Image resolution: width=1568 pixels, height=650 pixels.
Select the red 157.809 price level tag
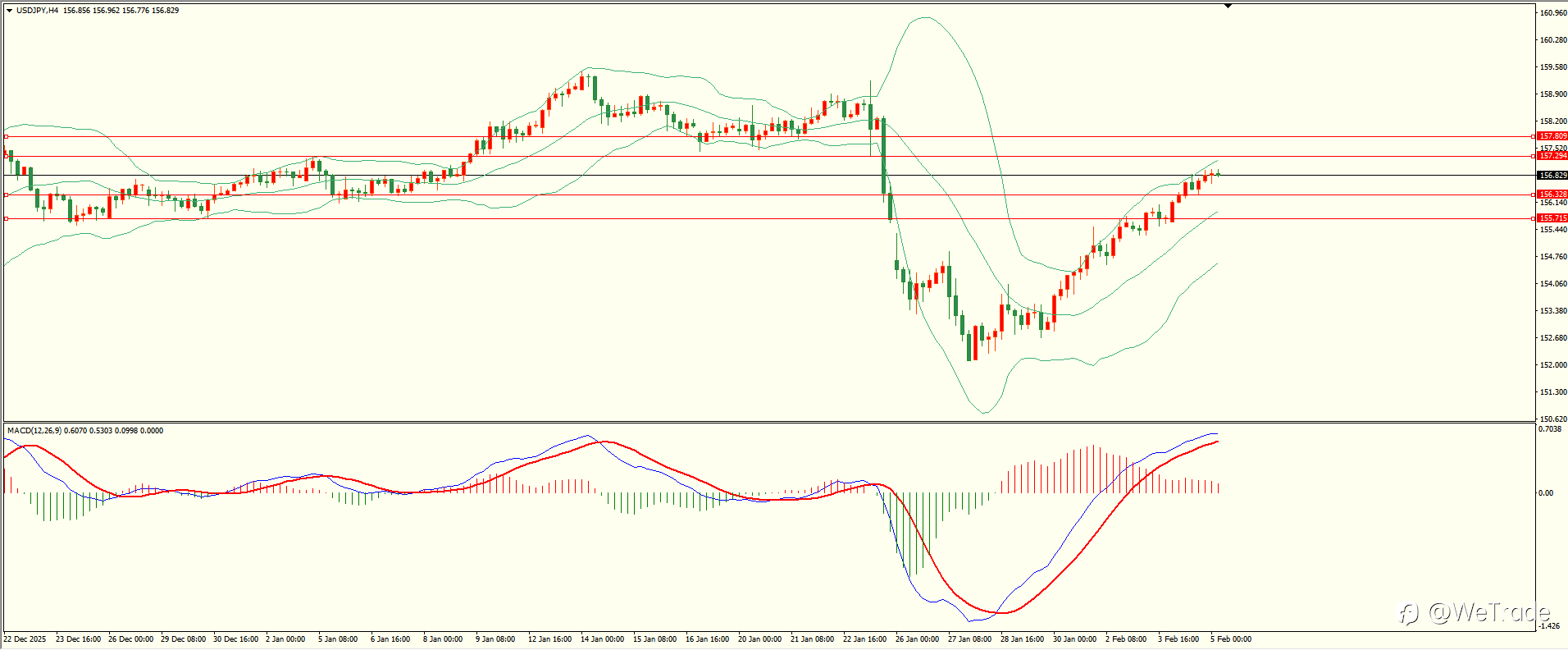pyautogui.click(x=1552, y=136)
